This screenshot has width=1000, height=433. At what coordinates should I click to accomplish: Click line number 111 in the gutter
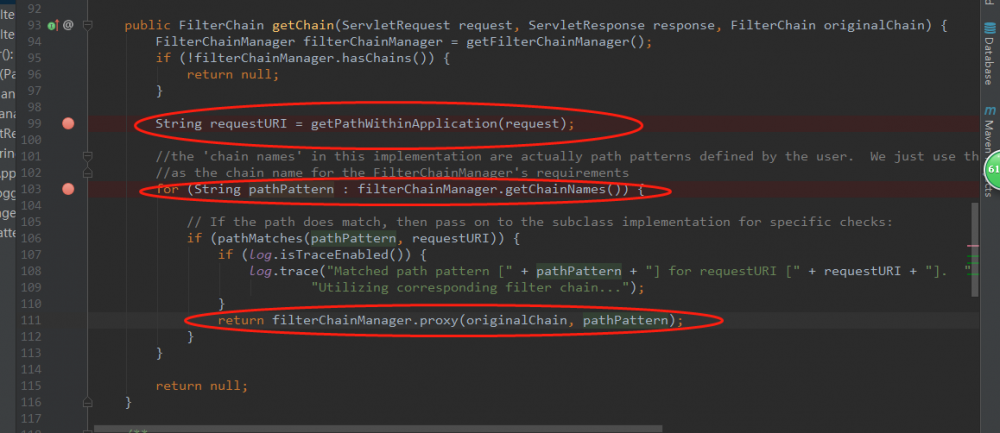31,320
